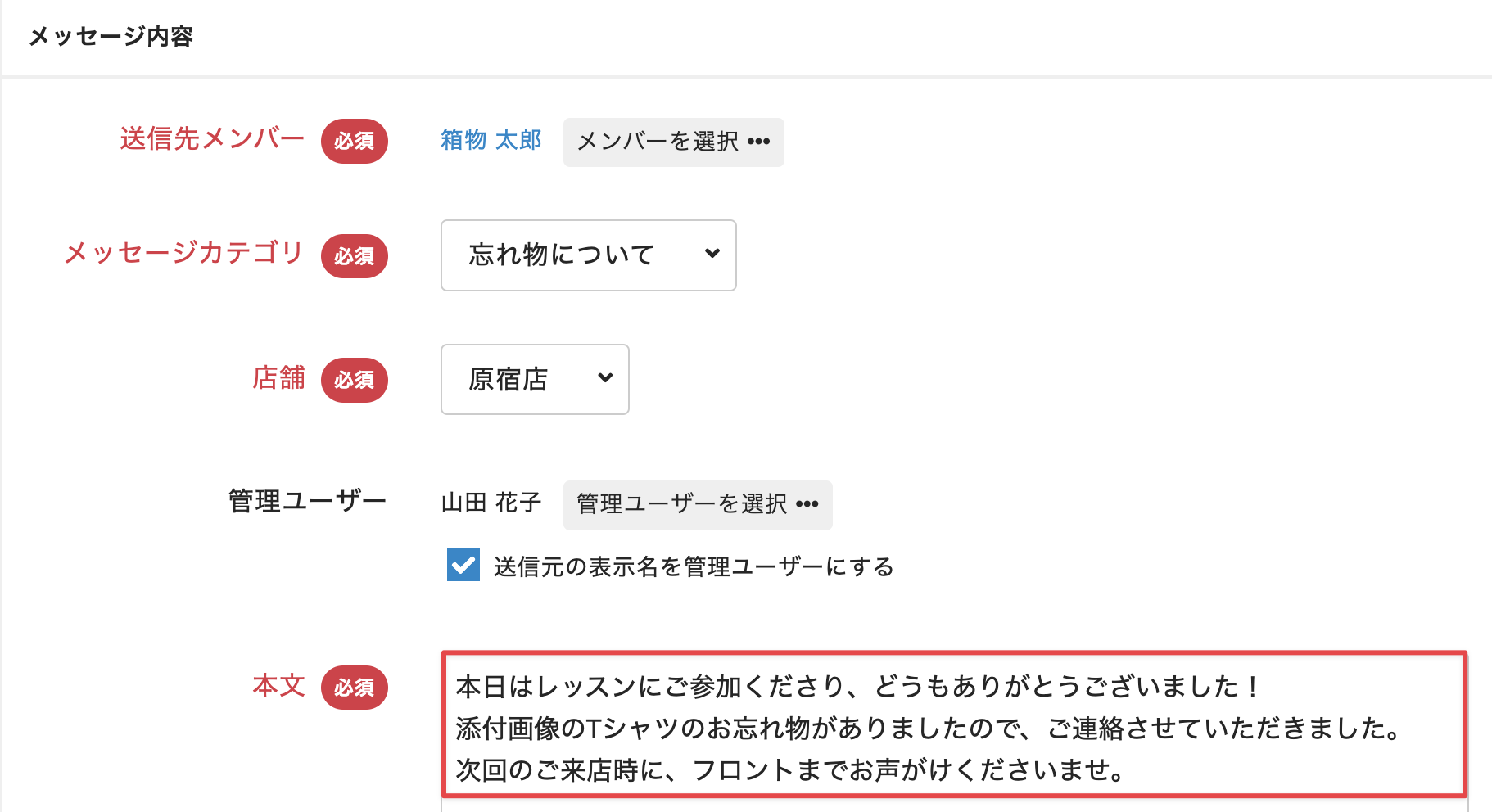Click the chevron arrow in 原宿店 dropdown
Image resolution: width=1492 pixels, height=812 pixels.
605,378
